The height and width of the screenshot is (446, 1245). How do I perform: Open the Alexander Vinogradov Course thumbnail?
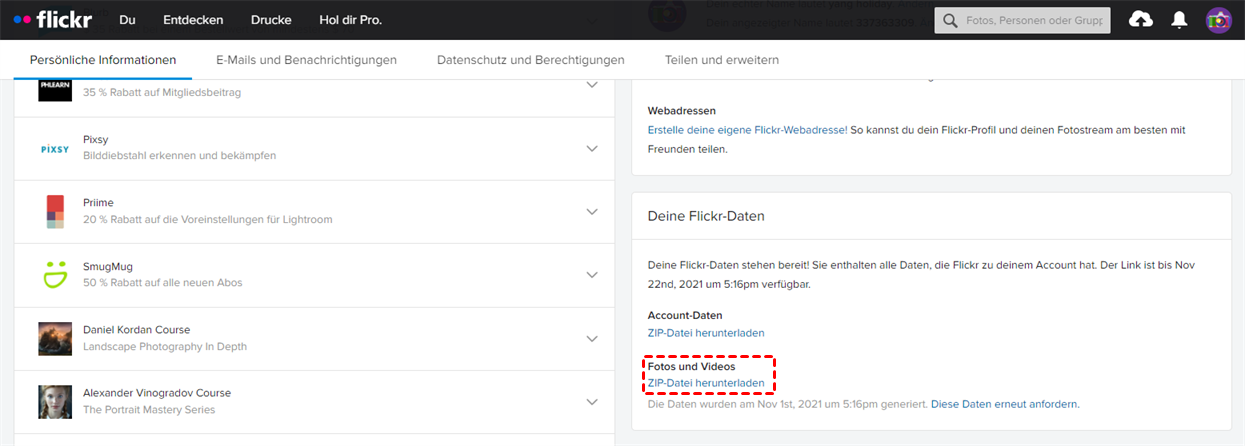pos(54,402)
